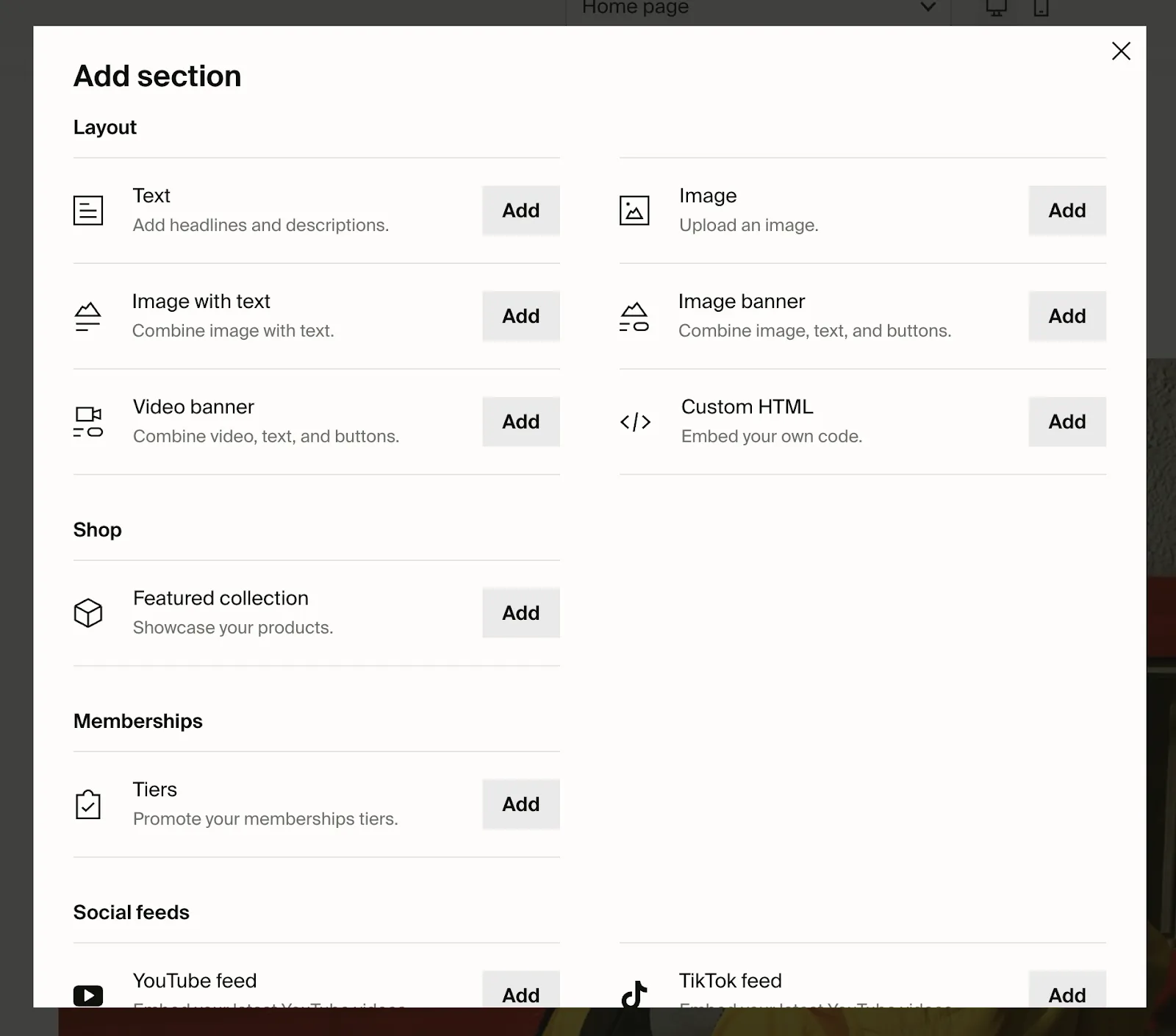Add the Featured collection section
The width and height of the screenshot is (1176, 1036).
(x=520, y=612)
